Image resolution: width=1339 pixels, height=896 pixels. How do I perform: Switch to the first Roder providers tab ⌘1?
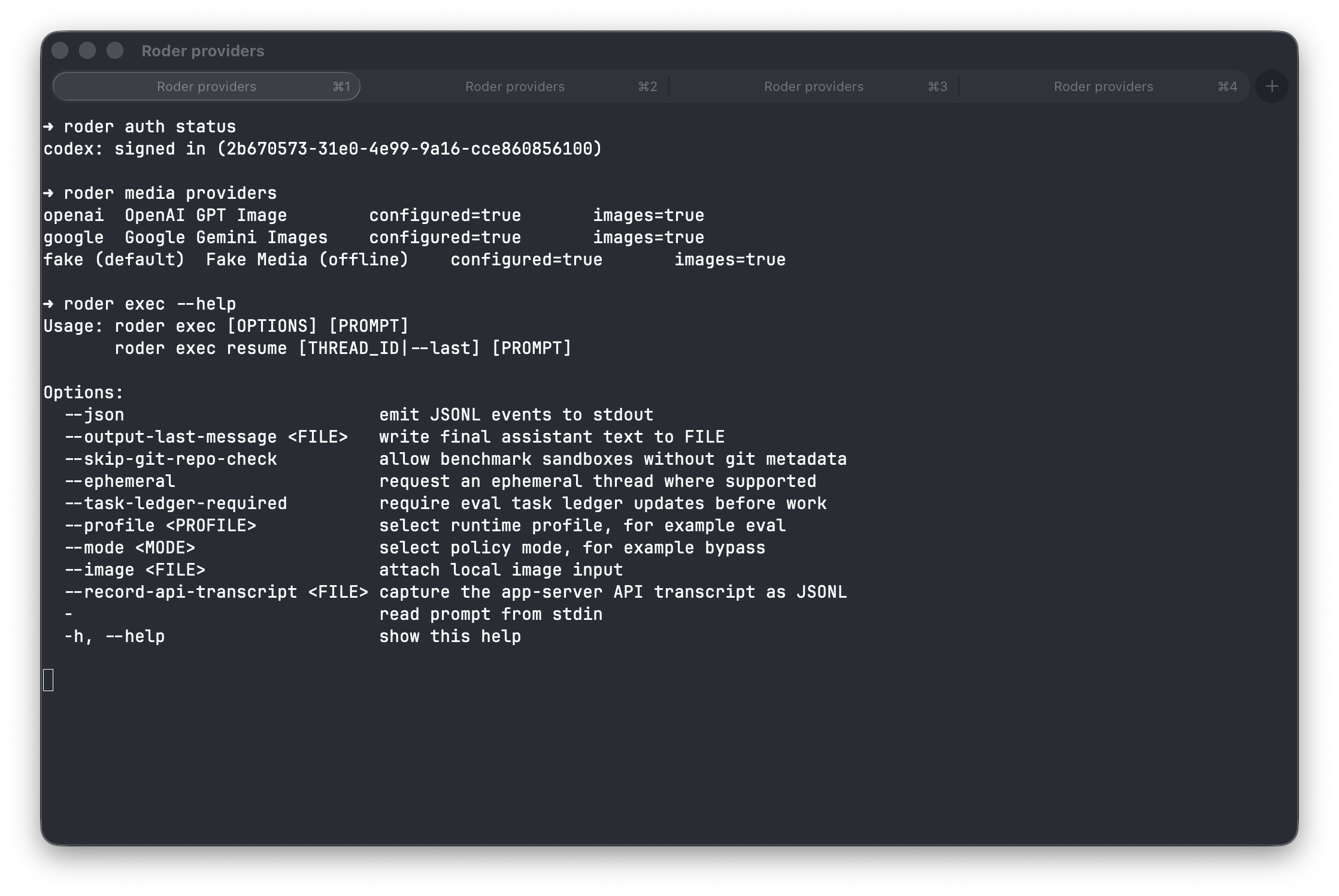coord(207,86)
